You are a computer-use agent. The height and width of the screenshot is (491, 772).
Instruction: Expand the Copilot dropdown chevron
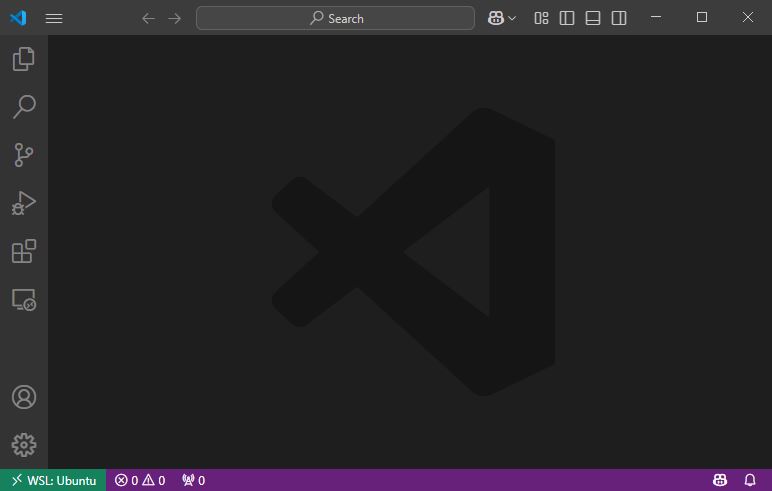[512, 18]
